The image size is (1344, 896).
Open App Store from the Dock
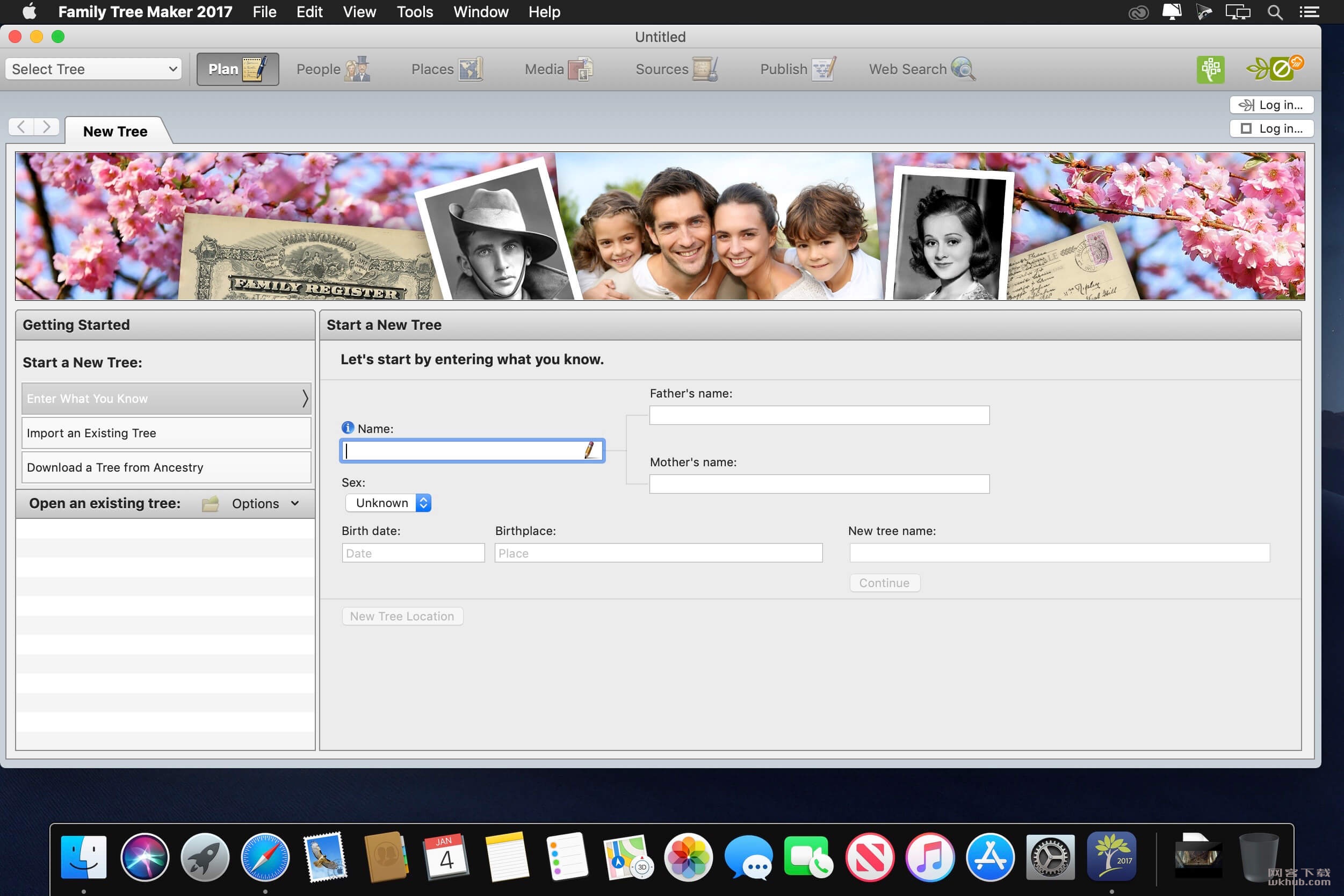pyautogui.click(x=991, y=857)
